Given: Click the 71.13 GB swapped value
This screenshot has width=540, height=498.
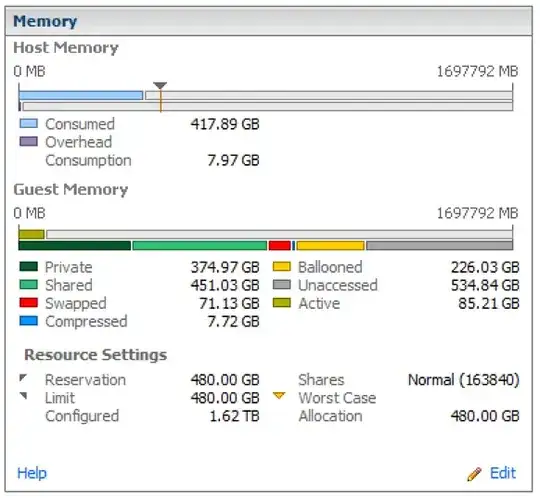Looking at the screenshot, I should (x=229, y=303).
